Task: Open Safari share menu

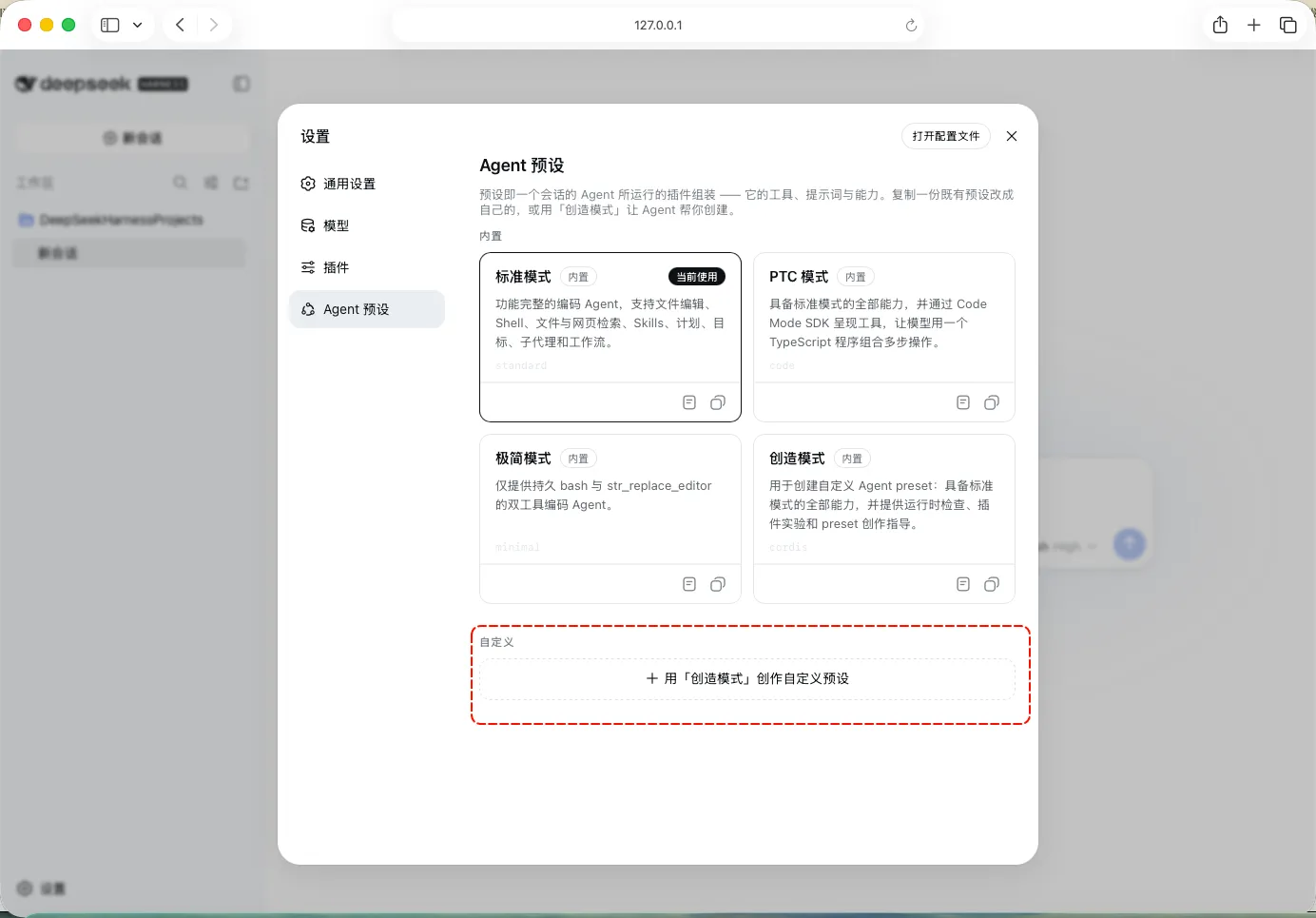Action: coord(1220,25)
